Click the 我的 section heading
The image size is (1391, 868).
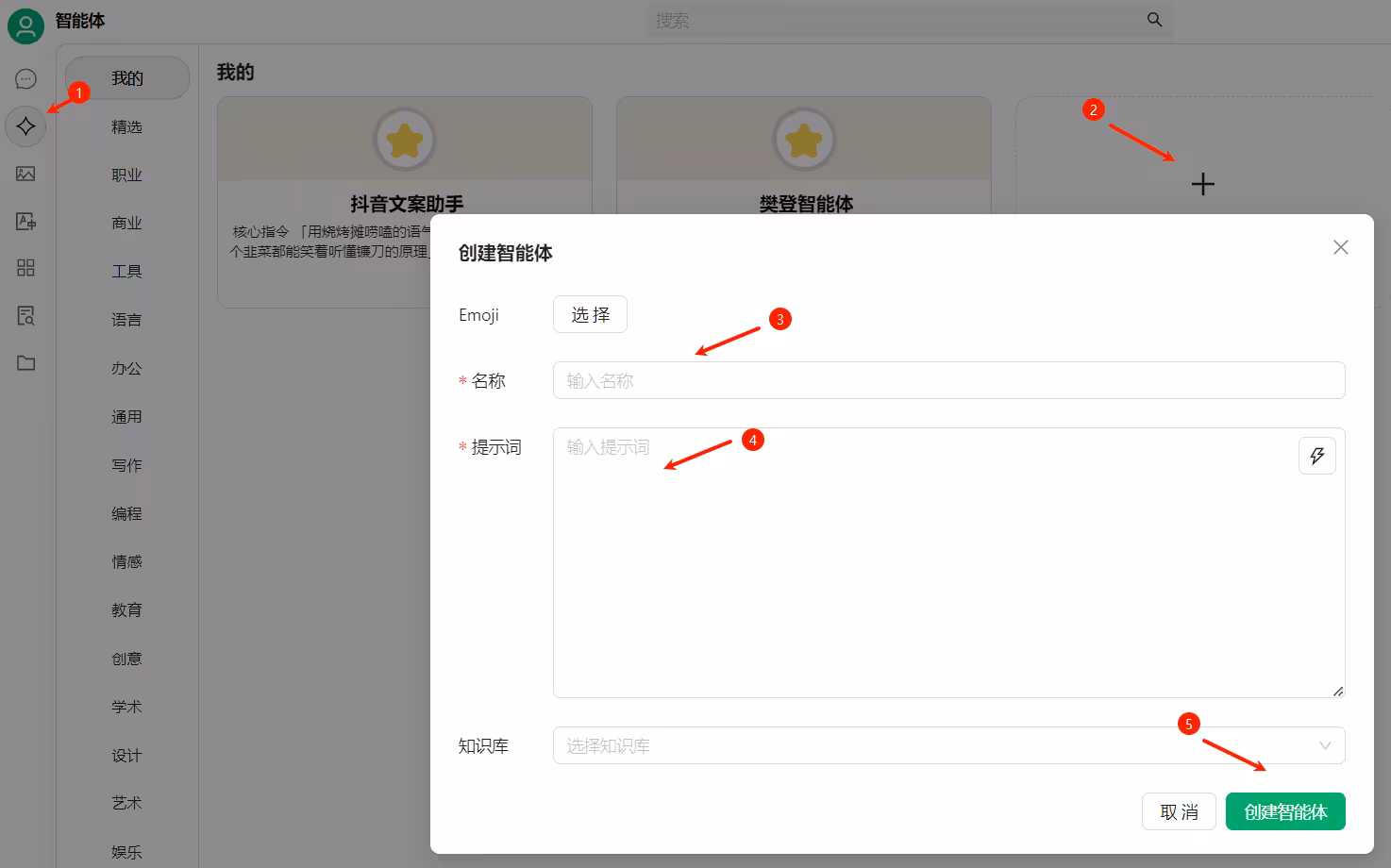pos(235,73)
